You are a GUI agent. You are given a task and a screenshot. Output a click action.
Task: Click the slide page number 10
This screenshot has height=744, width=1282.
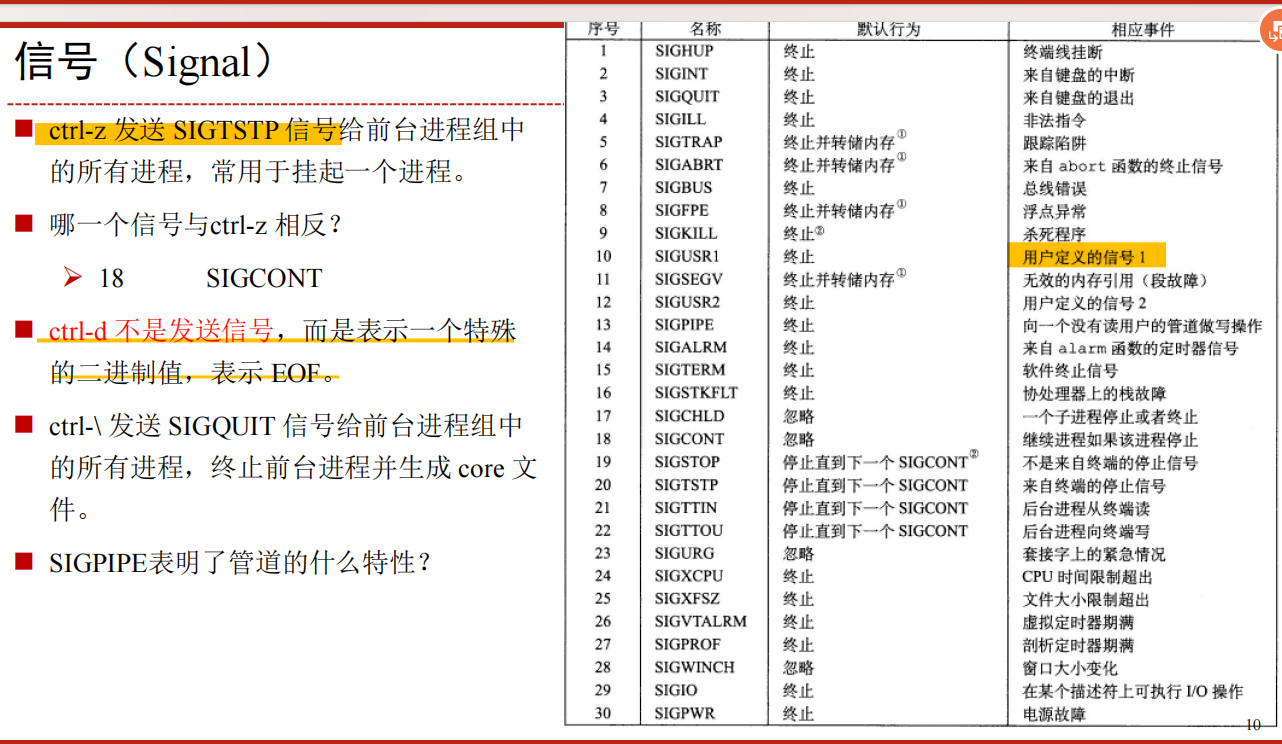click(1254, 726)
